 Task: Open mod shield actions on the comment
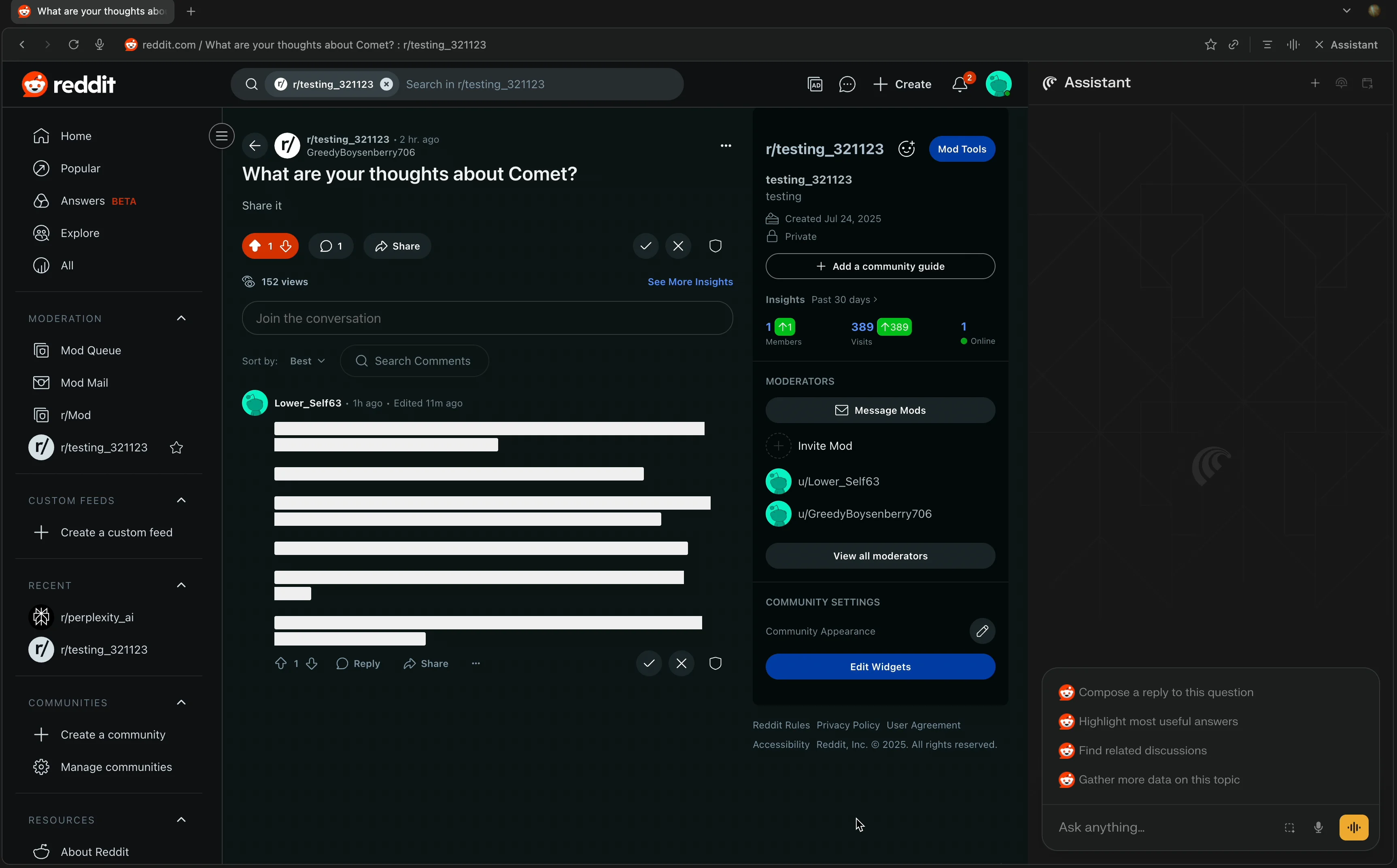point(715,664)
